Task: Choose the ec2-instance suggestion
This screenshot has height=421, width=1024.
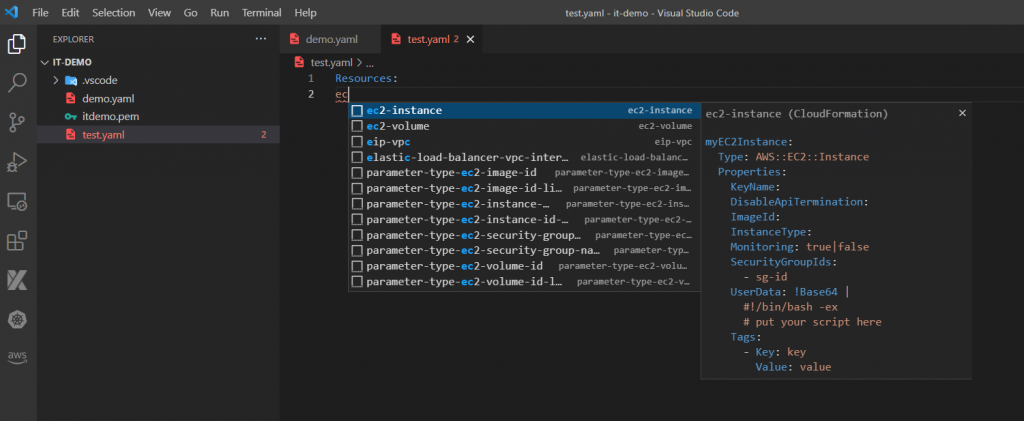Action: tap(524, 110)
